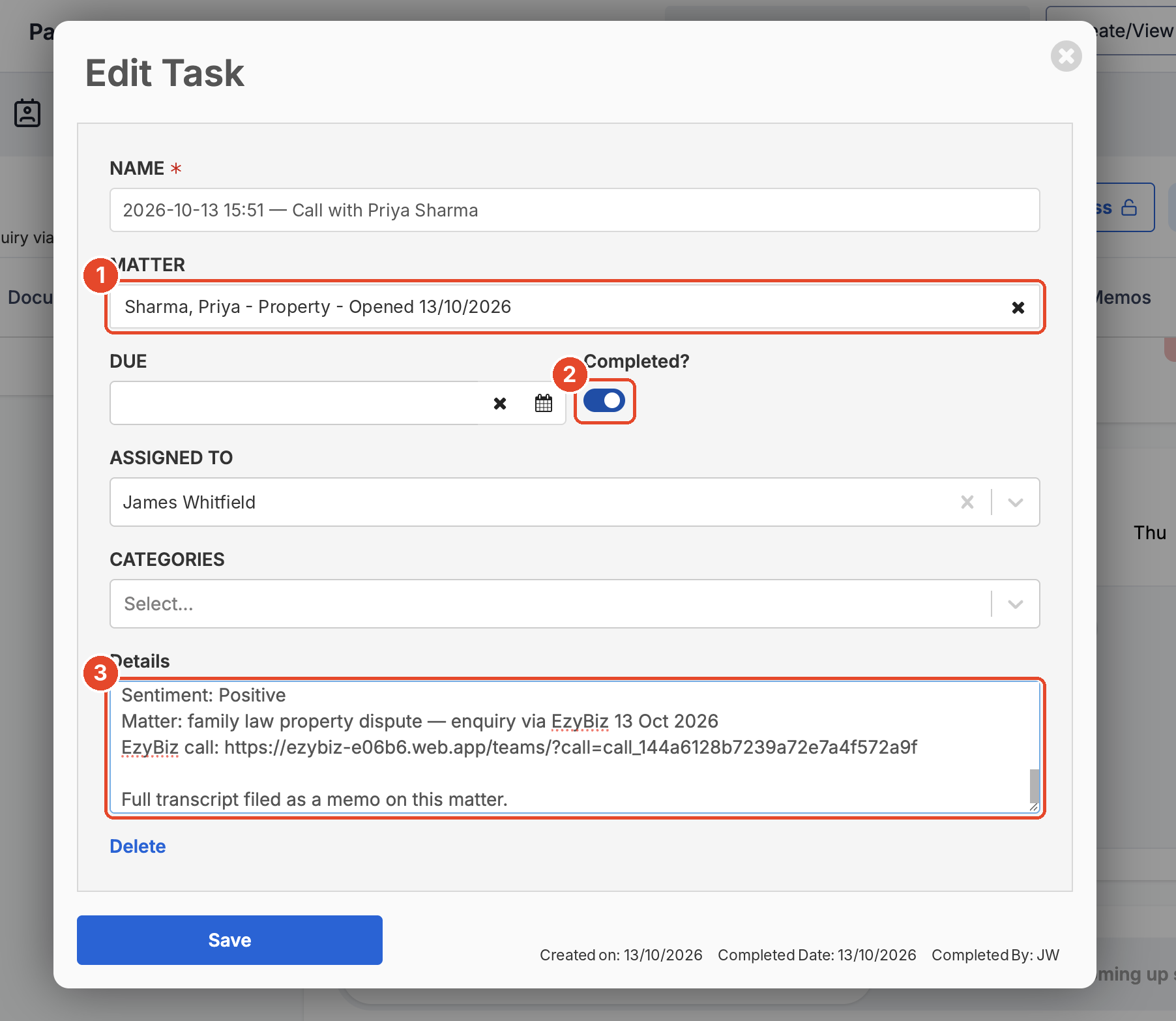Expand the Assigned To dropdown
This screenshot has height=1021, width=1176.
click(1015, 502)
